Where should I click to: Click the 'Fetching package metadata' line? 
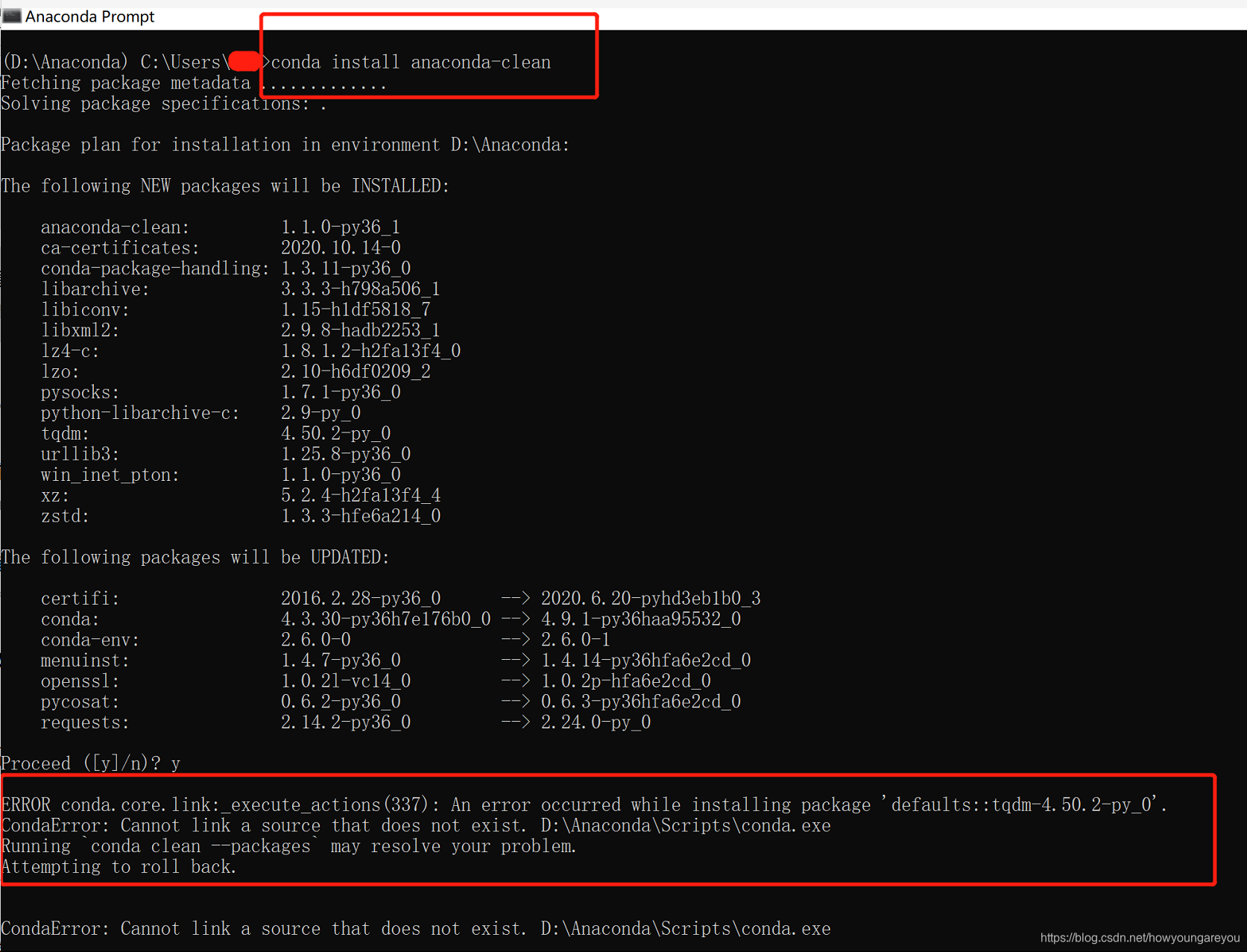[x=194, y=83]
